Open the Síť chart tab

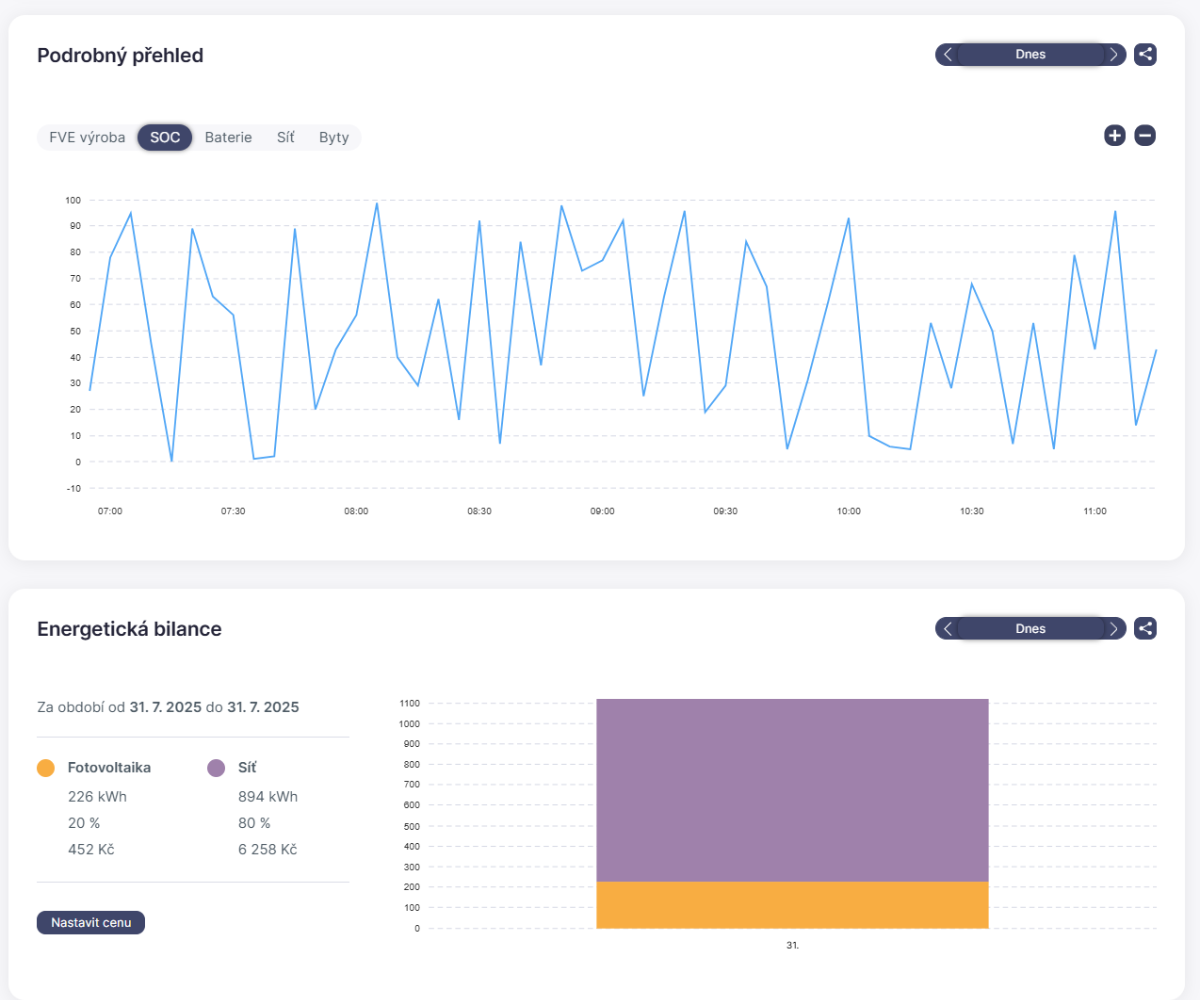pos(286,138)
